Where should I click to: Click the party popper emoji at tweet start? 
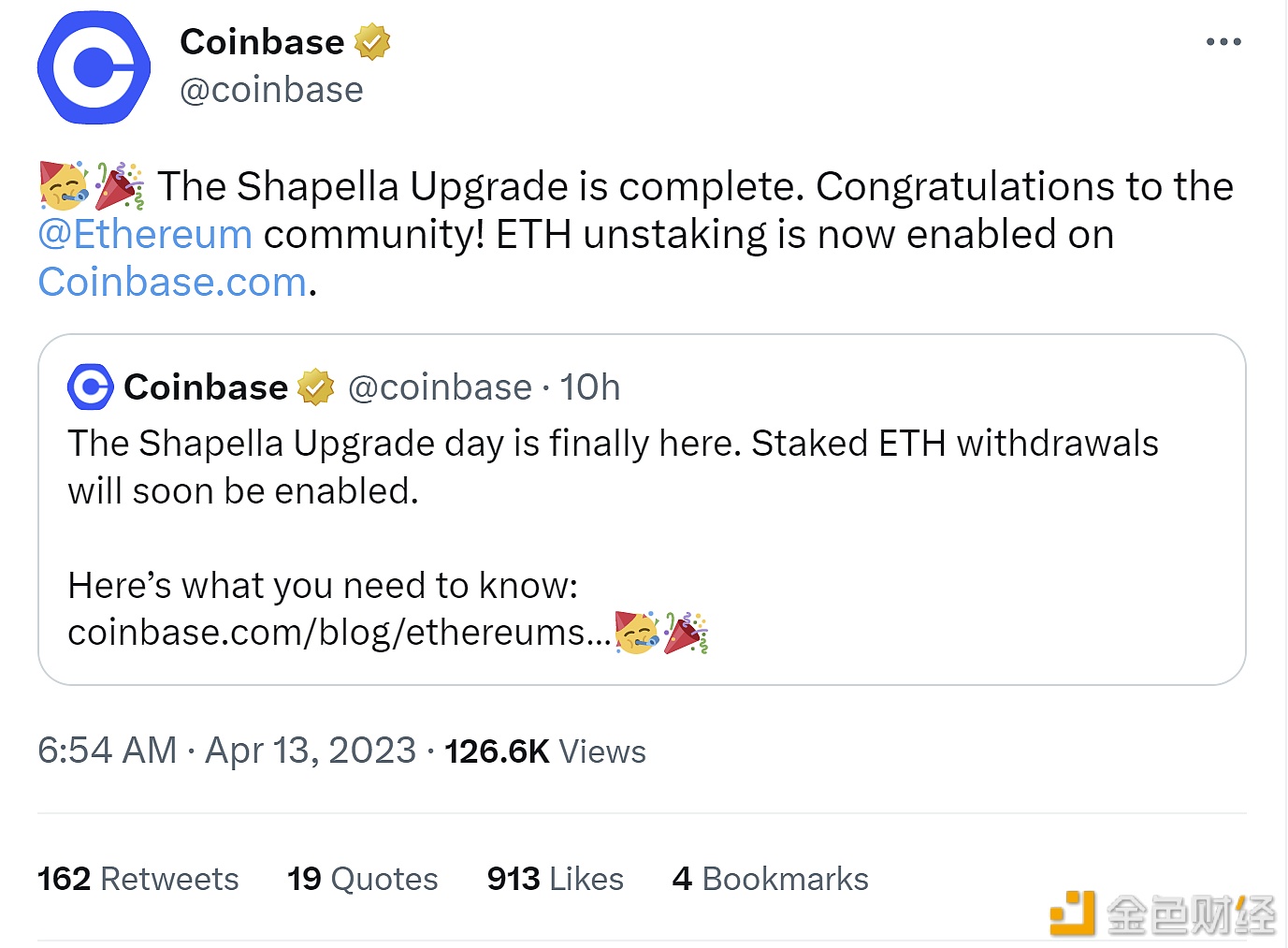click(120, 185)
